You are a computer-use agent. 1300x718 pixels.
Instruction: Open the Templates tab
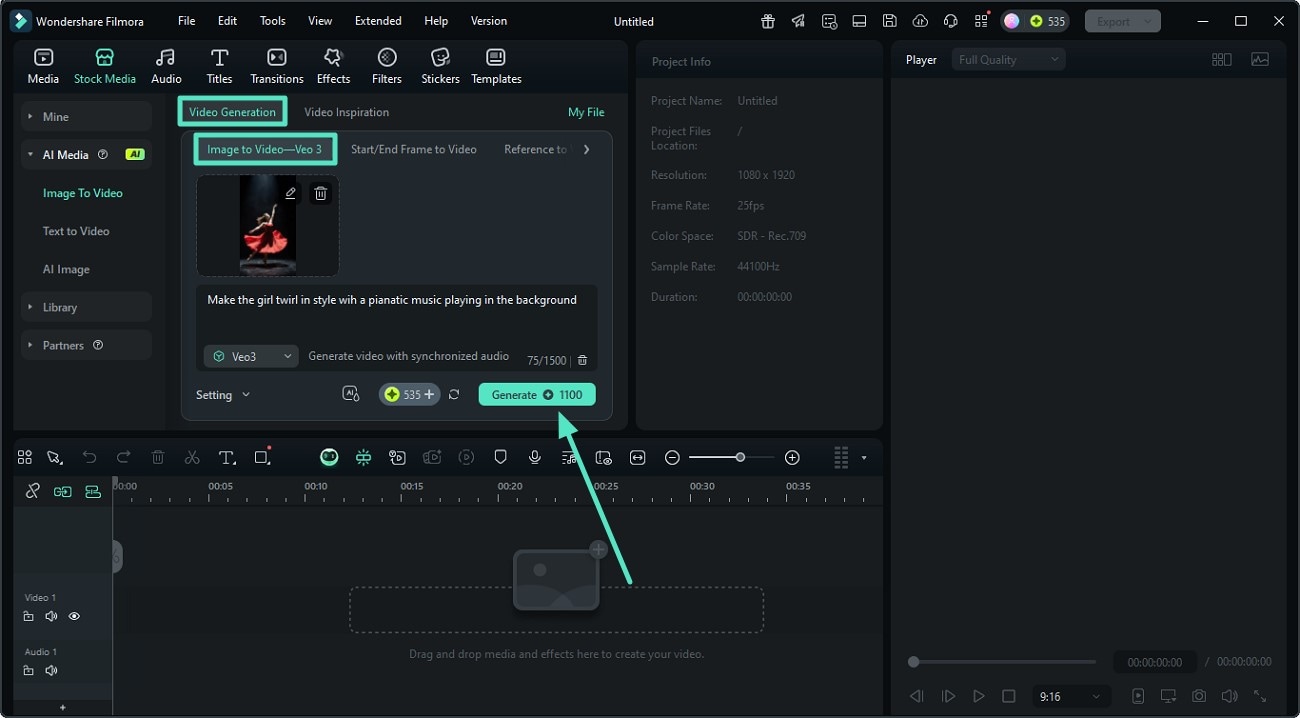coord(496,66)
